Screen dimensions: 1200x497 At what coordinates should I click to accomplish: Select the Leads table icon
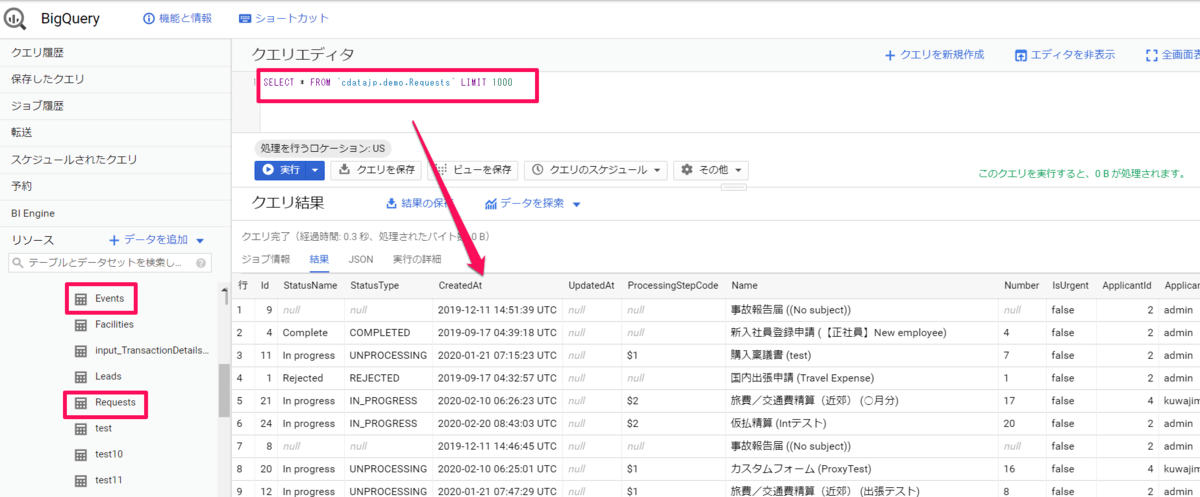point(81,376)
